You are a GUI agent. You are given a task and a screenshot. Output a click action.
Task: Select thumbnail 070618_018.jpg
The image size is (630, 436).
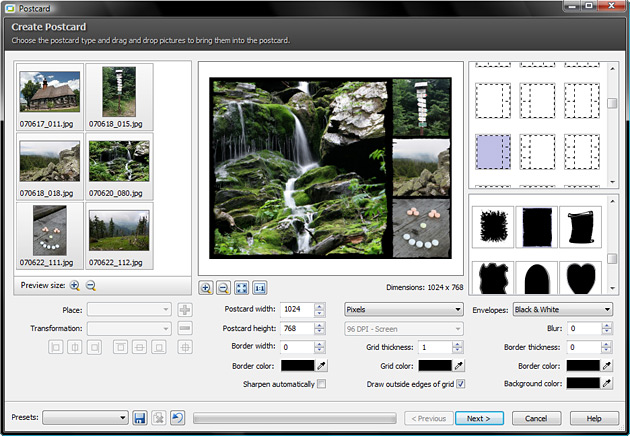[50, 166]
